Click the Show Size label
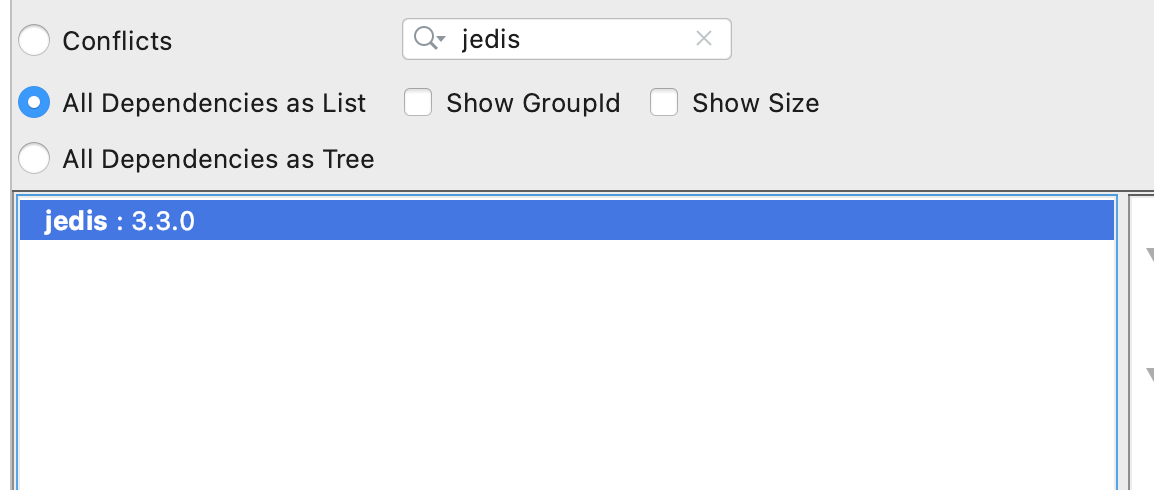Screen dimensions: 1154x490 coord(756,103)
